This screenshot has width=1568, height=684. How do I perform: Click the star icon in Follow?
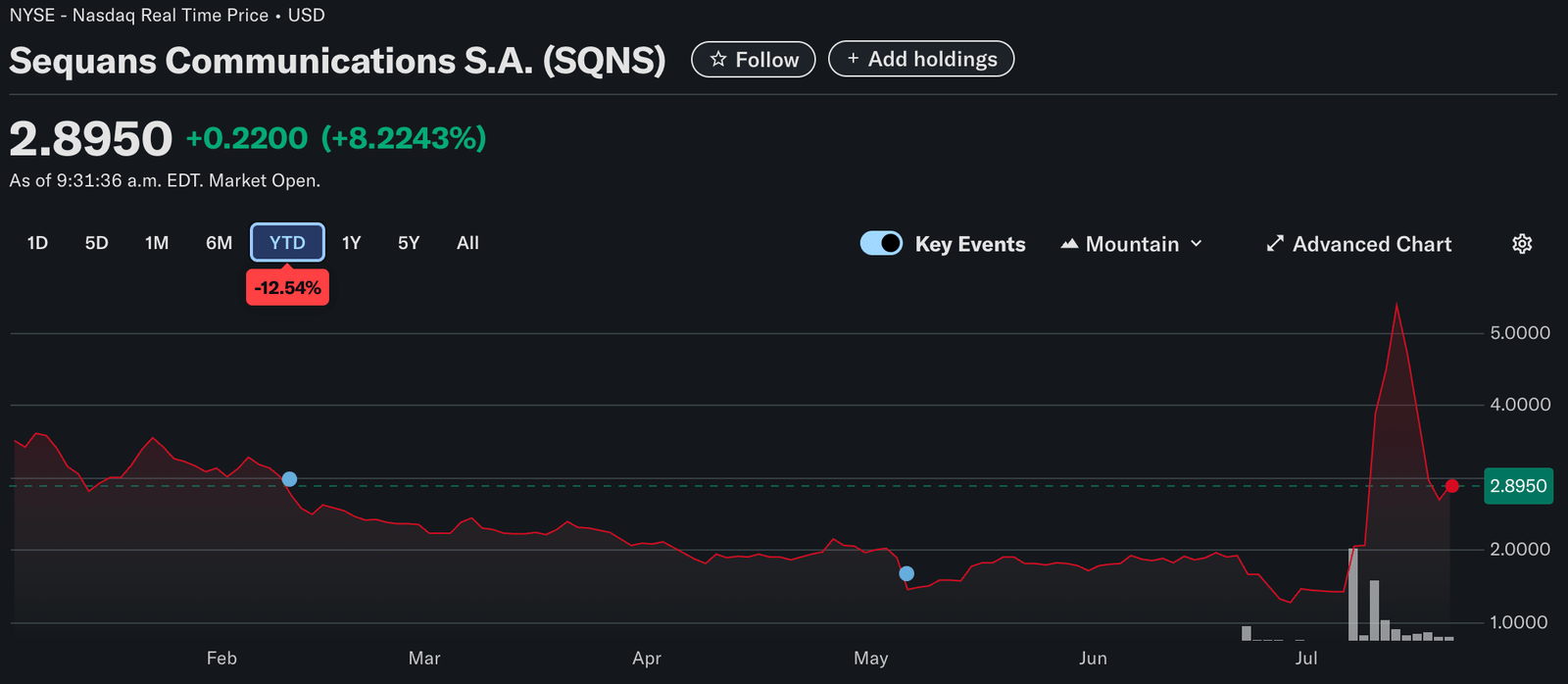coord(718,60)
